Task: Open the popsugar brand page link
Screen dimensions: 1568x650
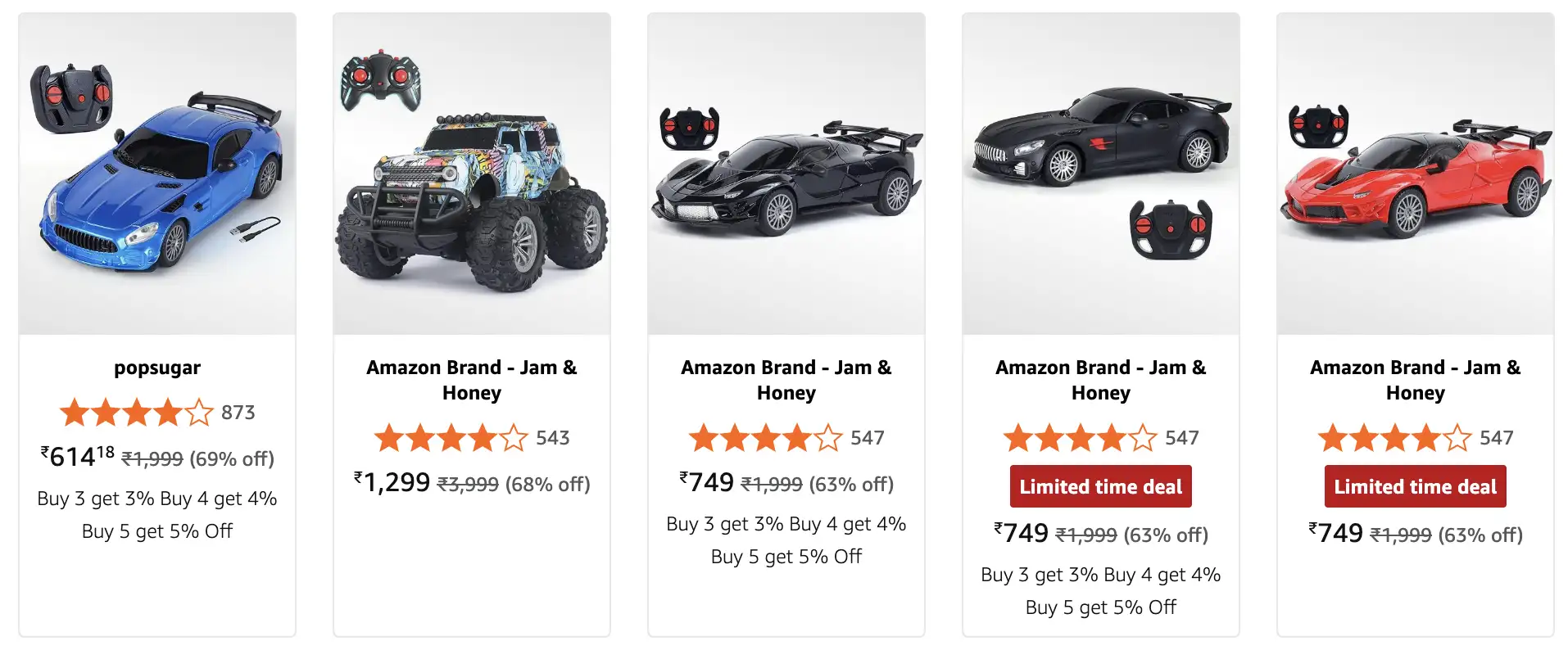Action: pos(156,368)
